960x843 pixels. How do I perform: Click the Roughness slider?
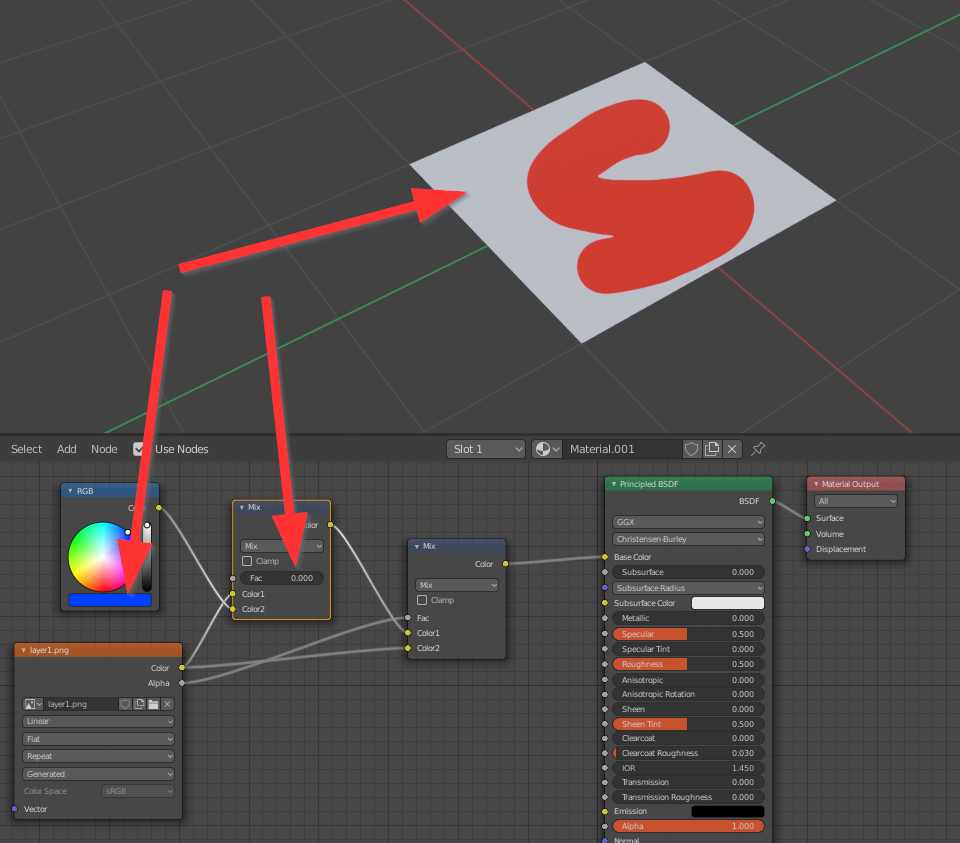pyautogui.click(x=688, y=664)
